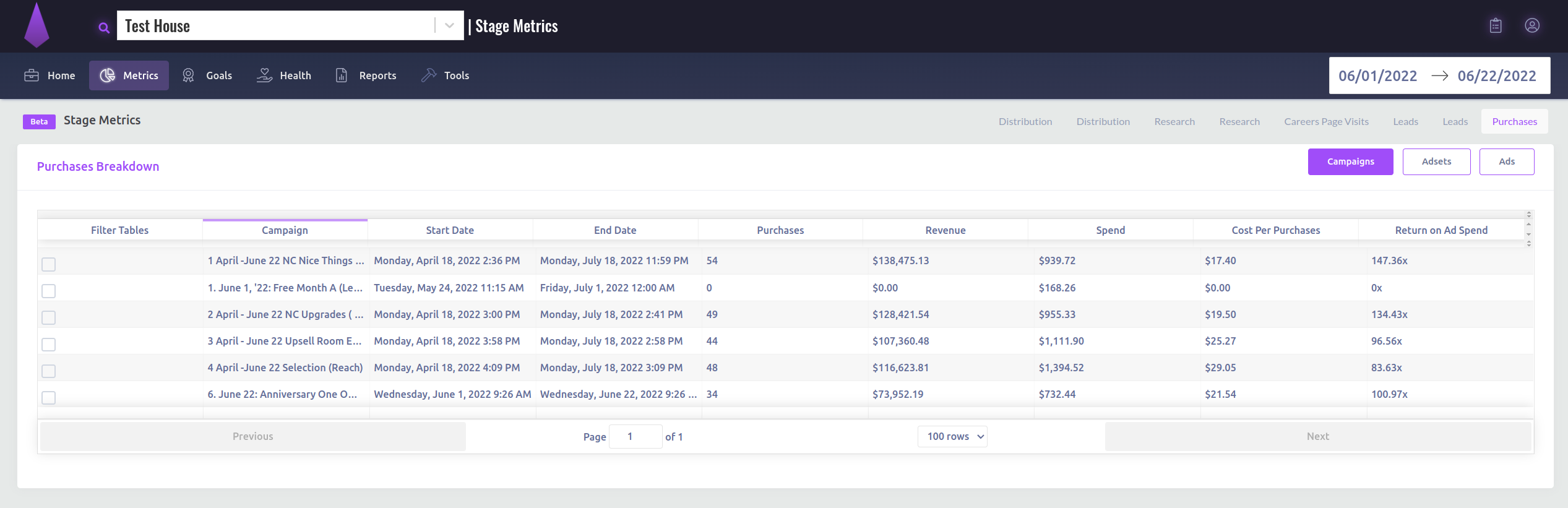Tick the Anniversary One campaign checkbox

(x=48, y=397)
